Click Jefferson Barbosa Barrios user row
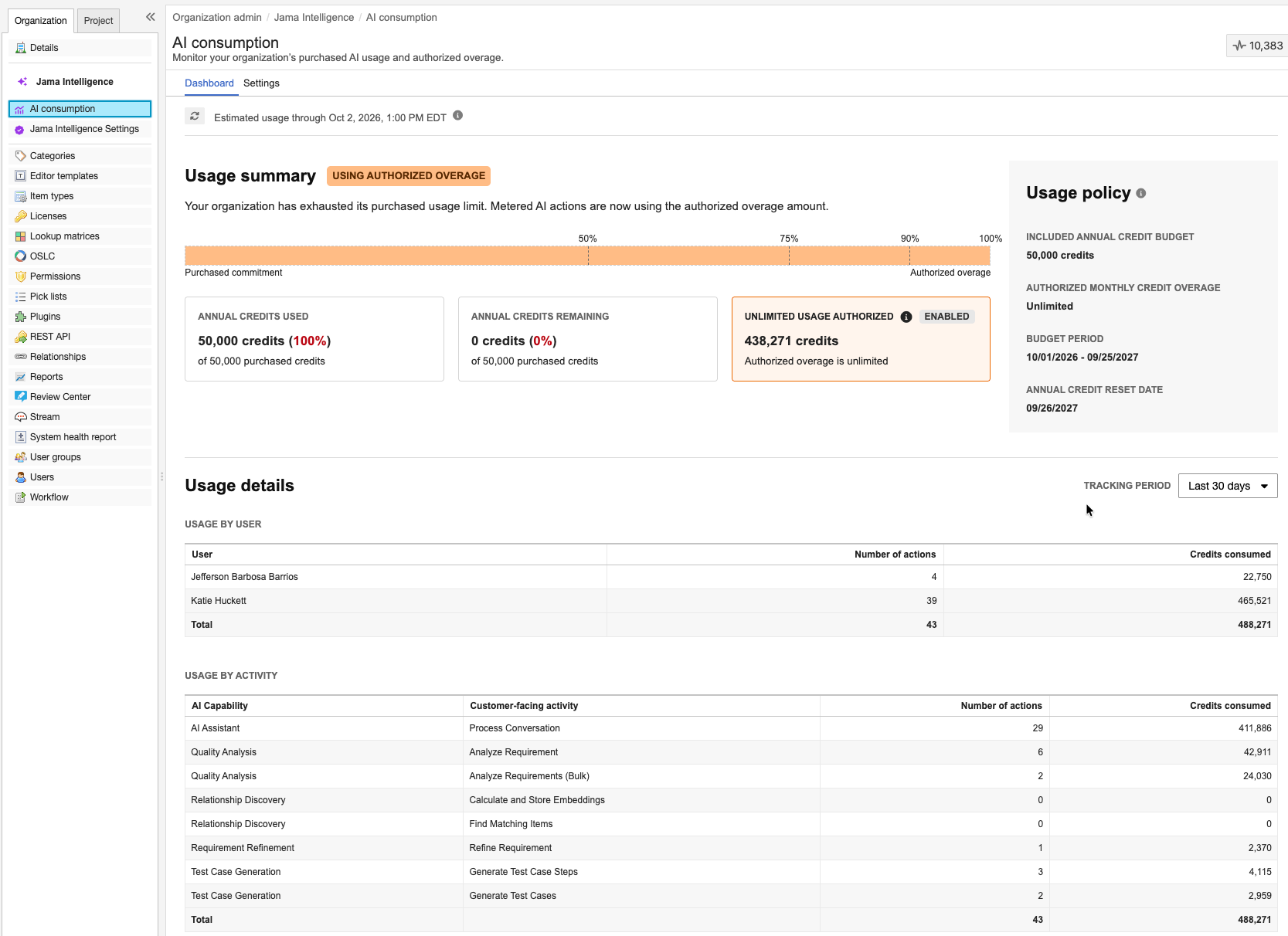The image size is (1288, 936). tap(731, 577)
